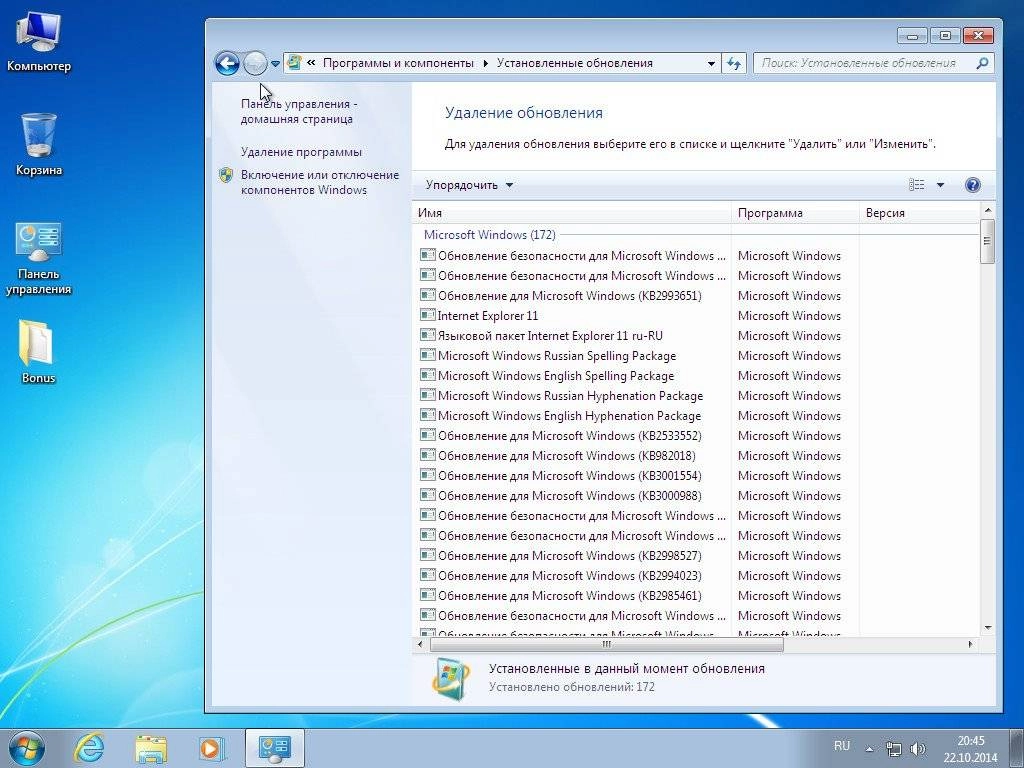The width and height of the screenshot is (1024, 768).
Task: Click icon of Internet Explorer 11 entry
Action: pos(428,315)
